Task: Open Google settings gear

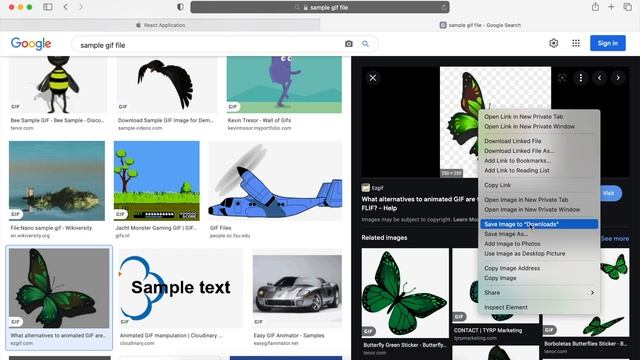Action: pos(553,43)
